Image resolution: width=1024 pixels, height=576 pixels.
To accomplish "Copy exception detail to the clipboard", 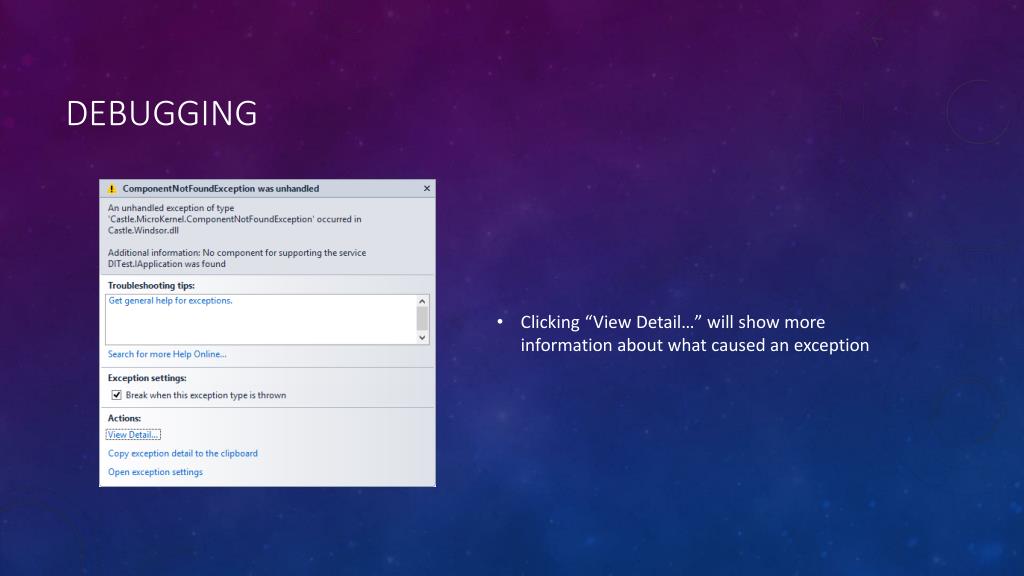I will click(183, 453).
